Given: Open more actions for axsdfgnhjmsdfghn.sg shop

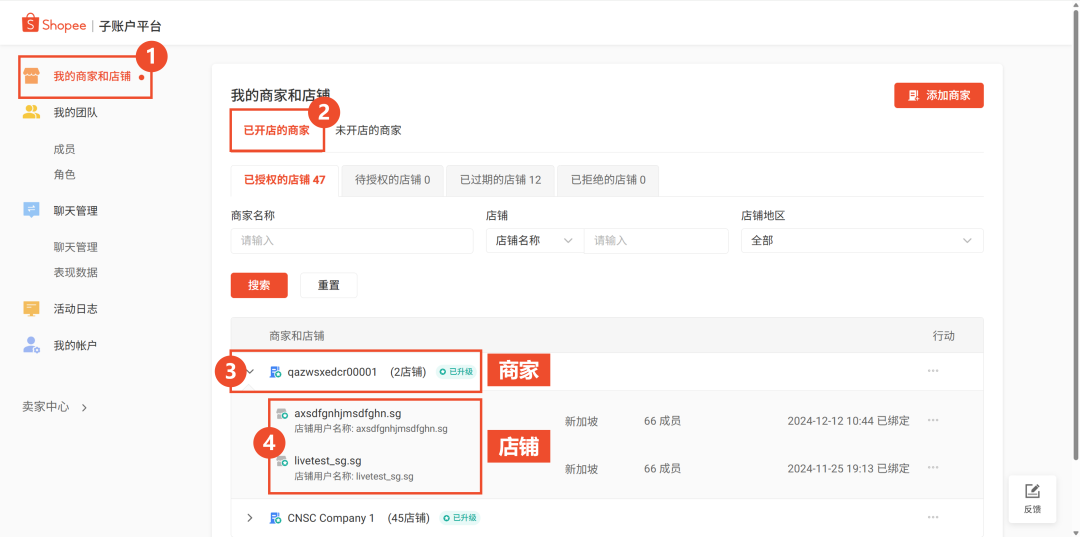Looking at the screenshot, I should click(x=933, y=420).
